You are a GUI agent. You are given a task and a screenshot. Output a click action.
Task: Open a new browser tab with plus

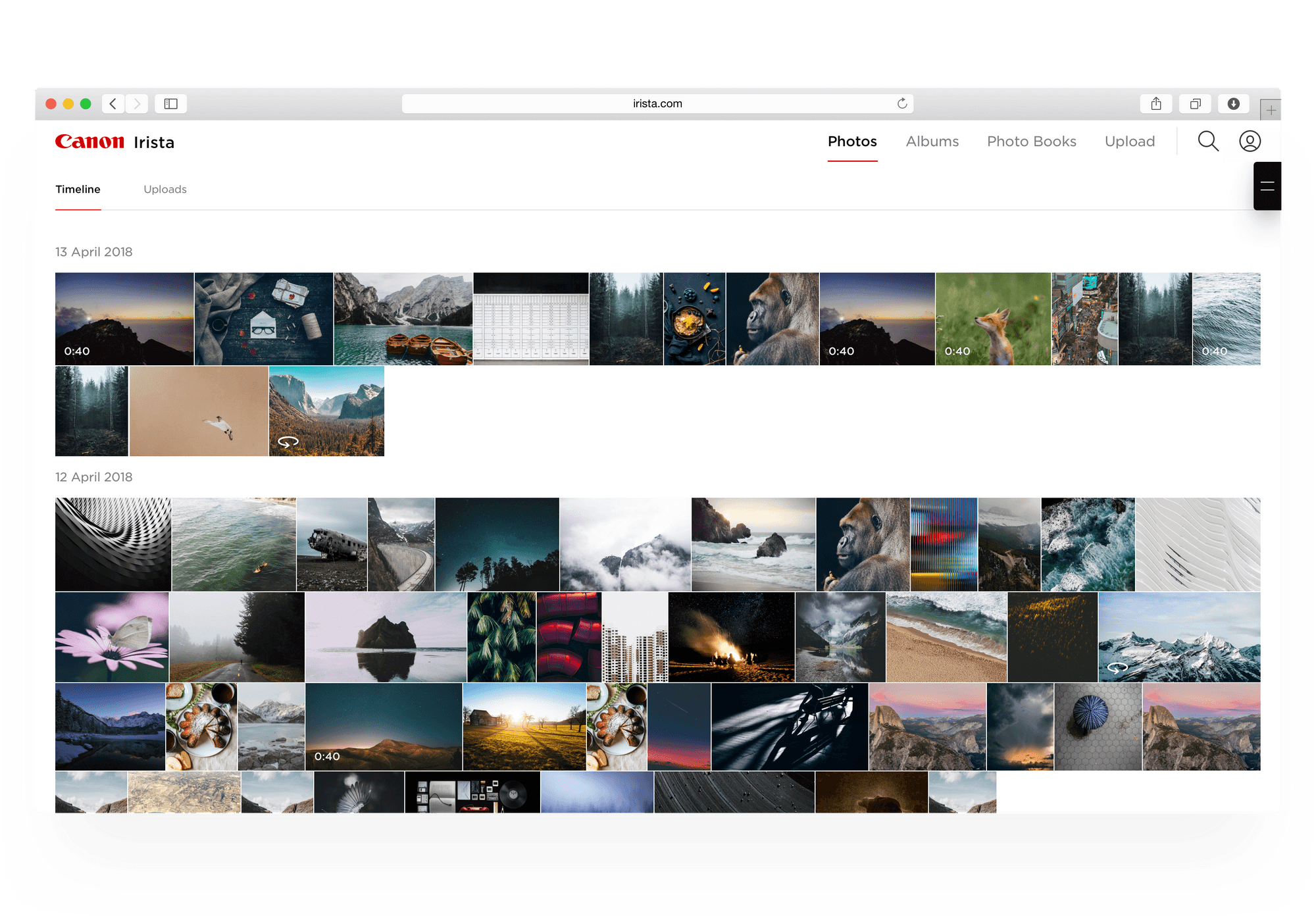(x=1271, y=111)
